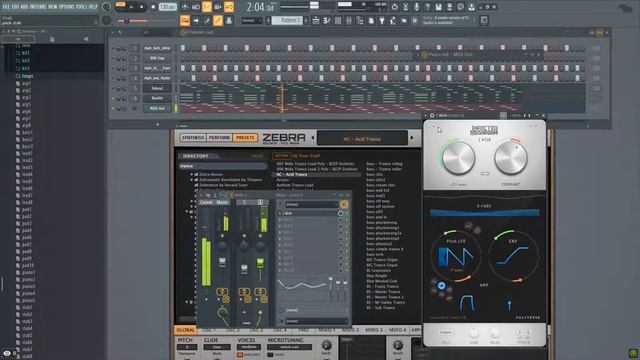Viewport: 640px width, 360px height.
Task: Open the channel rack view icon
Action: pyautogui.click(x=338, y=20)
